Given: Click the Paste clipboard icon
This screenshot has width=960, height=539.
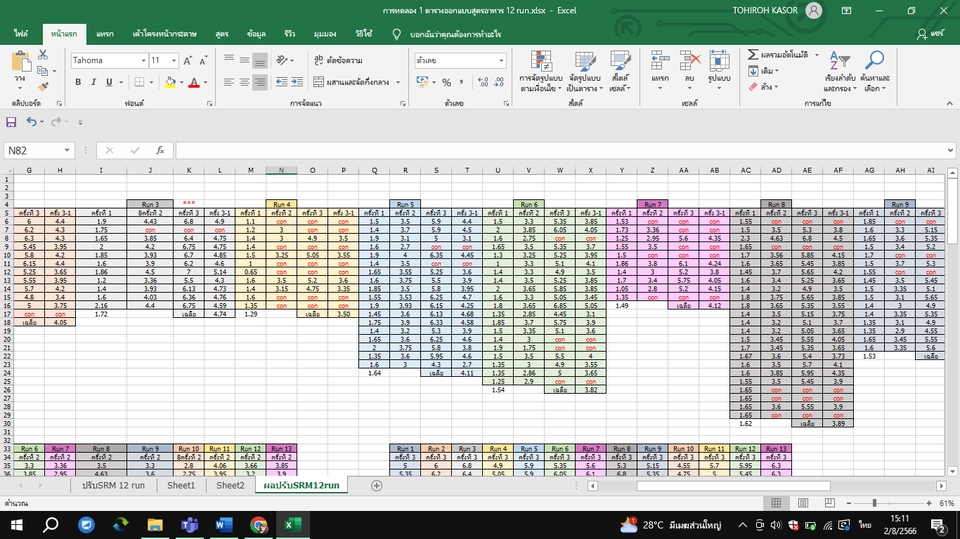Looking at the screenshot, I should [x=21, y=62].
